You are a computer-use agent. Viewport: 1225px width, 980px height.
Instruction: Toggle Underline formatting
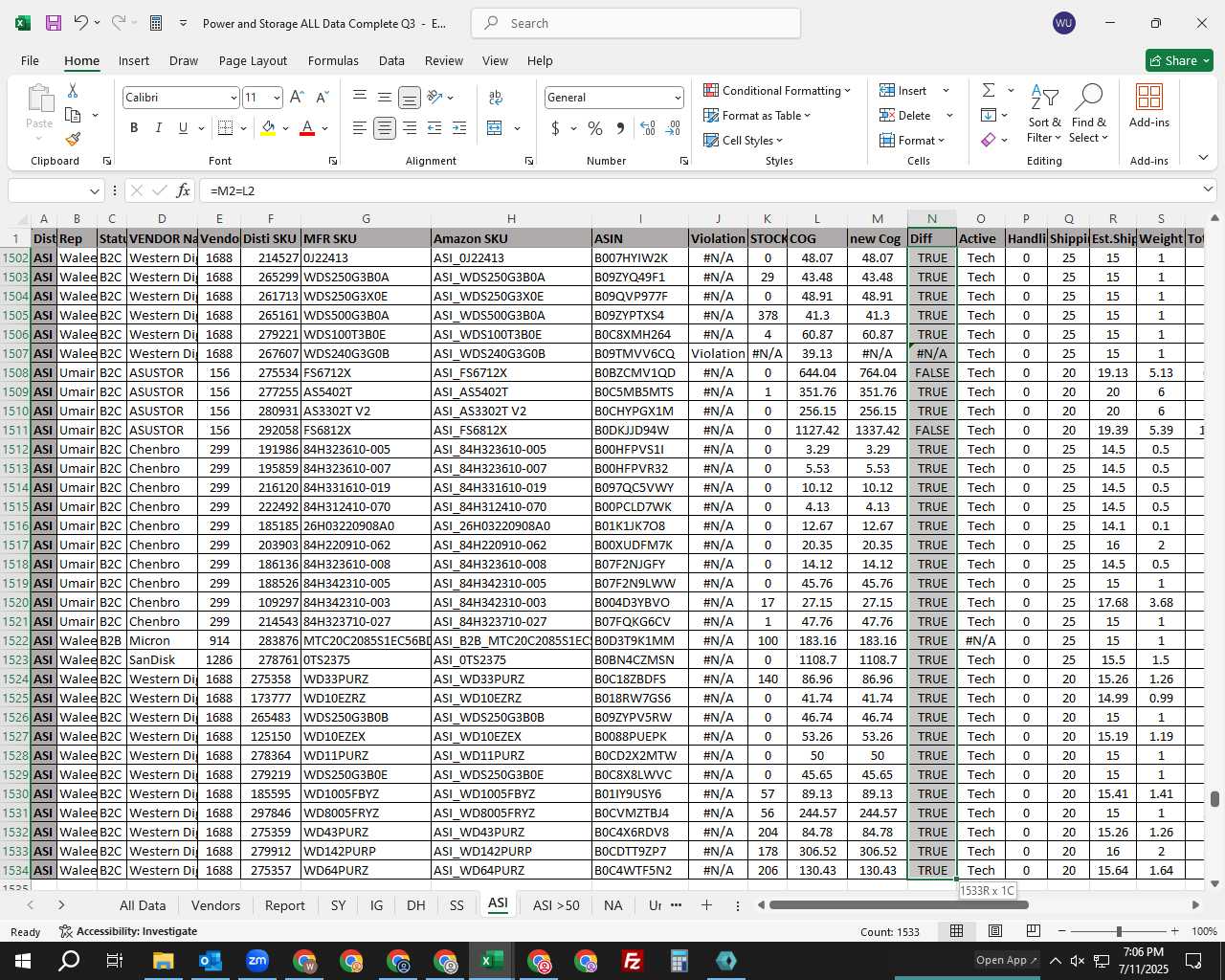183,128
